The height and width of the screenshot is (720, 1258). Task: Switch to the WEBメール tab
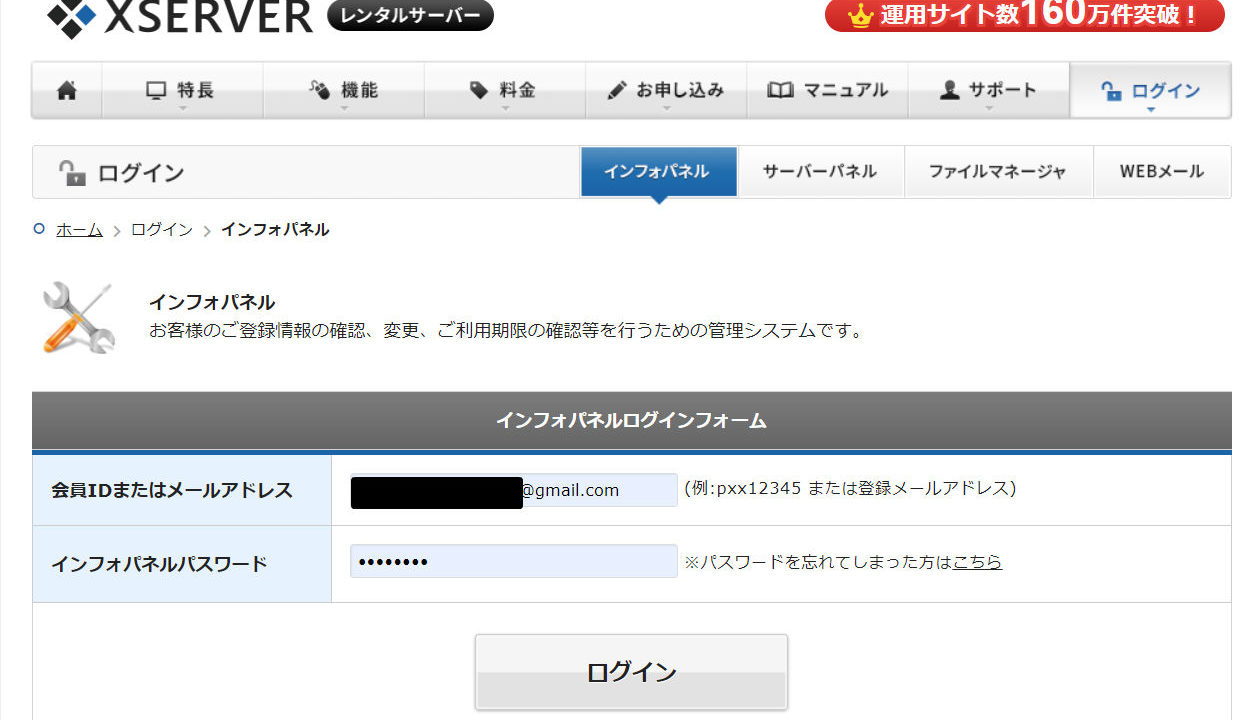click(1162, 172)
